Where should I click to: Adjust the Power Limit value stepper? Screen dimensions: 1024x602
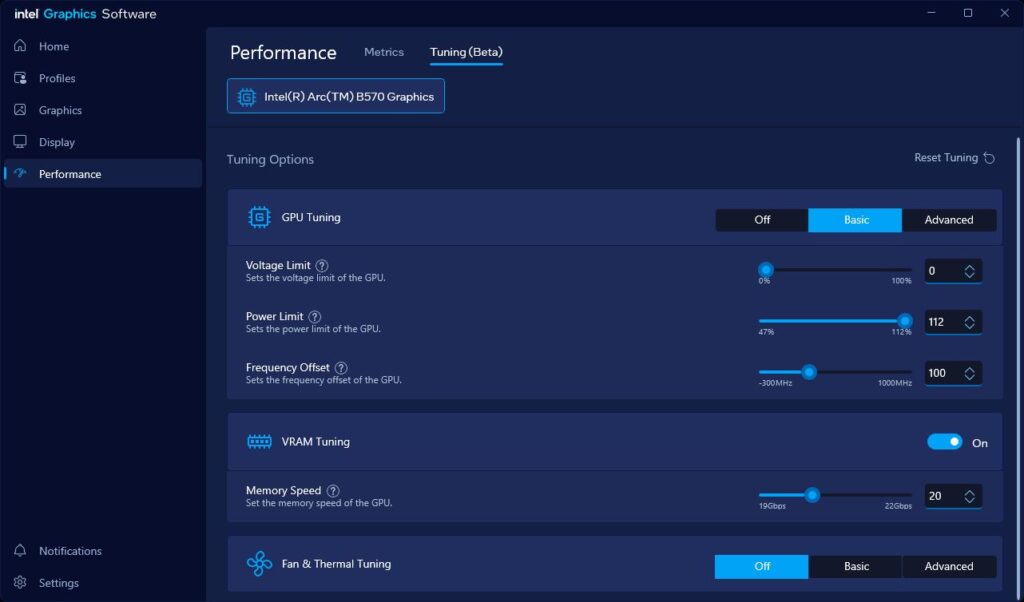(969, 322)
